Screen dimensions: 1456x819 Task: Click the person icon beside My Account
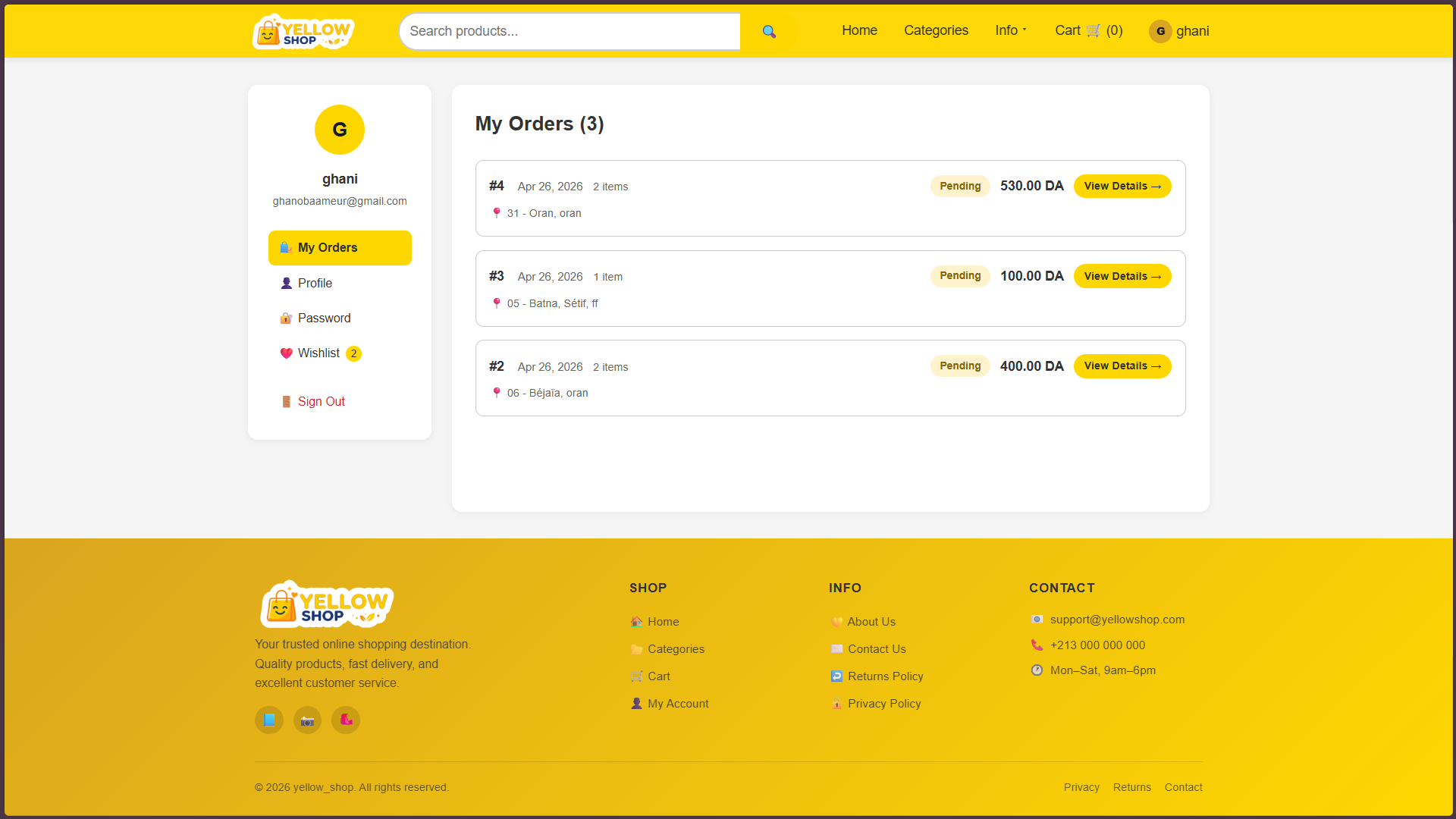coord(636,704)
